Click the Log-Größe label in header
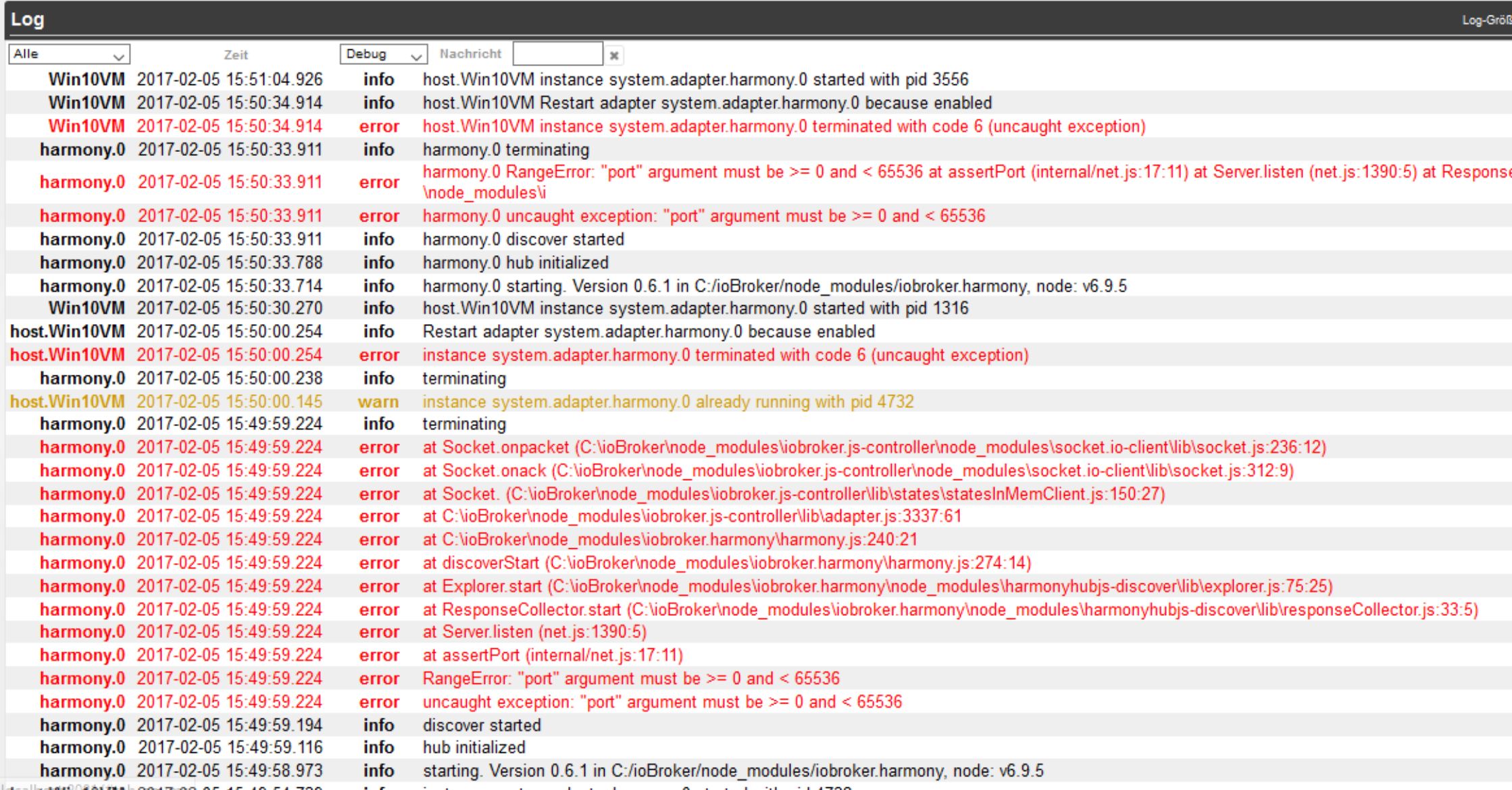This screenshot has width=1512, height=790. 1487,20
